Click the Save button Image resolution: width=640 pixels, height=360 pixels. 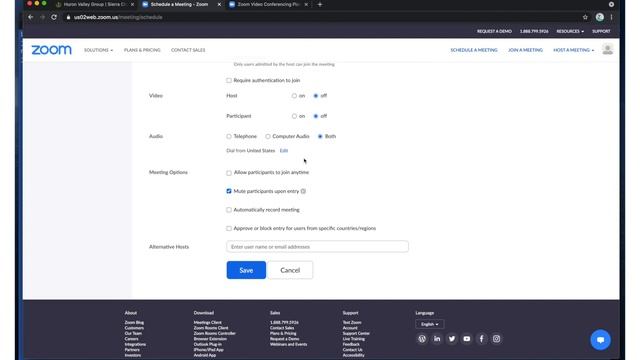click(246, 270)
